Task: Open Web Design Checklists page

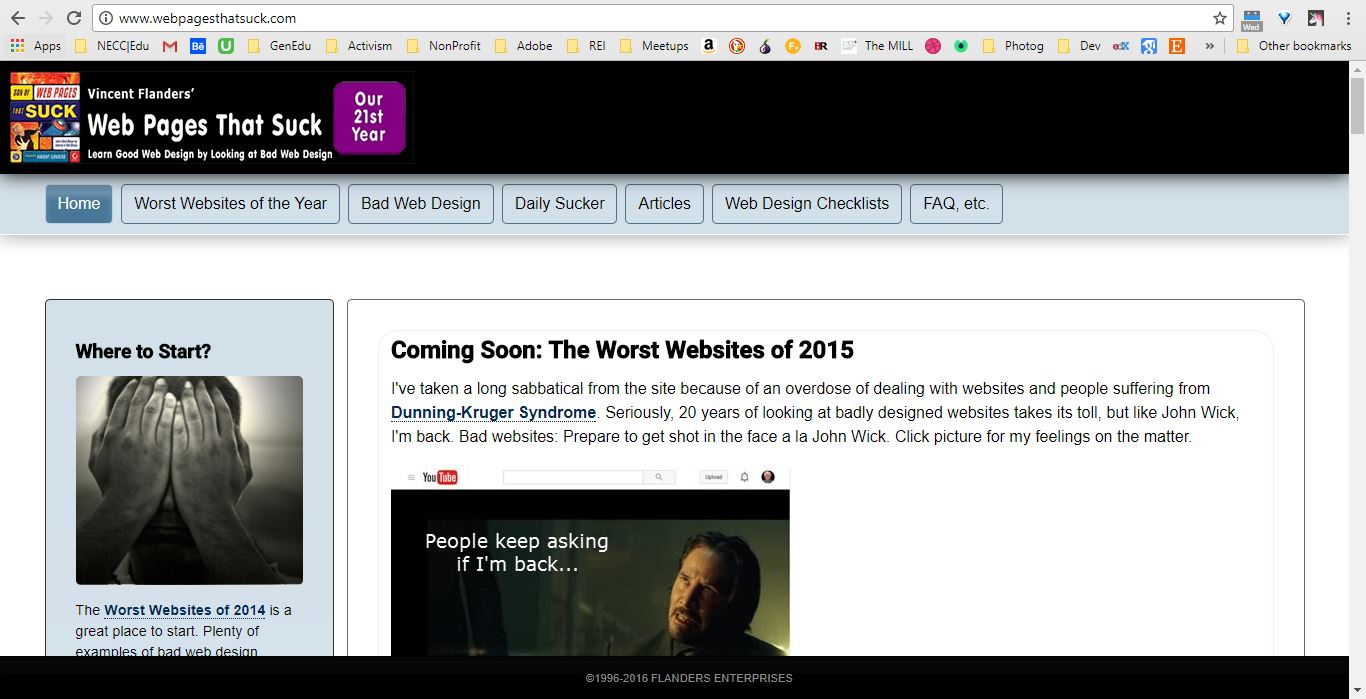Action: pos(807,203)
